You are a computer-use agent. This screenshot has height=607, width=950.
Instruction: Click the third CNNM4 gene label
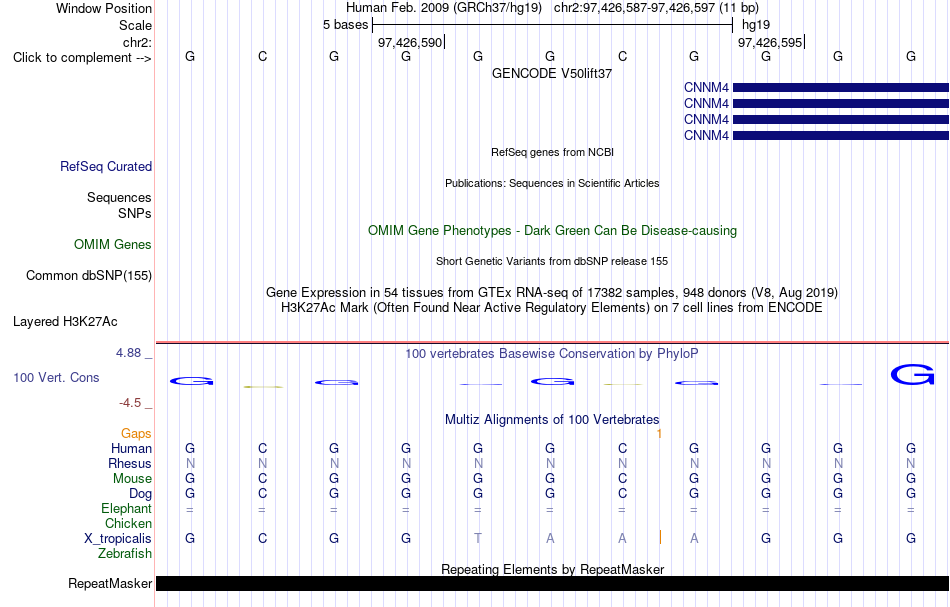point(706,119)
